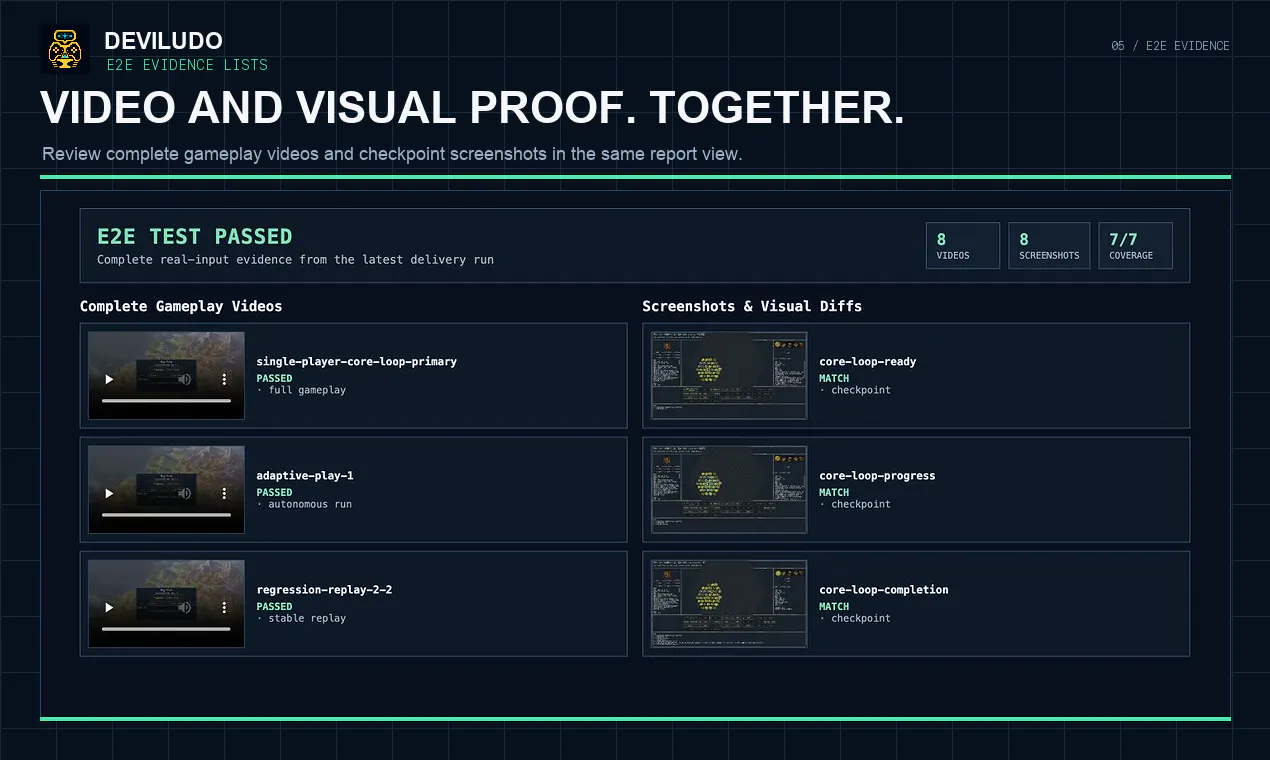Select the core-loop-completion label
Screen dimensions: 1270x760
point(884,590)
